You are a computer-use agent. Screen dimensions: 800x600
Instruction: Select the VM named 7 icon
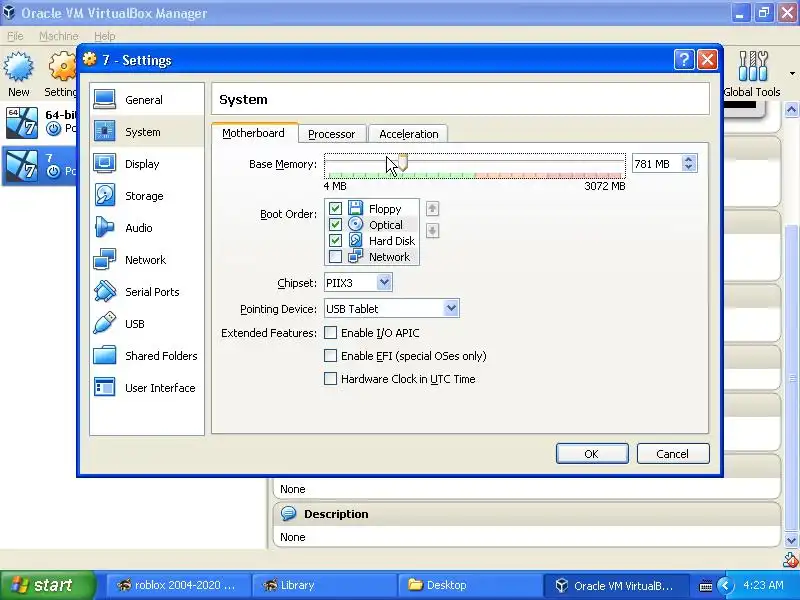coord(21,165)
